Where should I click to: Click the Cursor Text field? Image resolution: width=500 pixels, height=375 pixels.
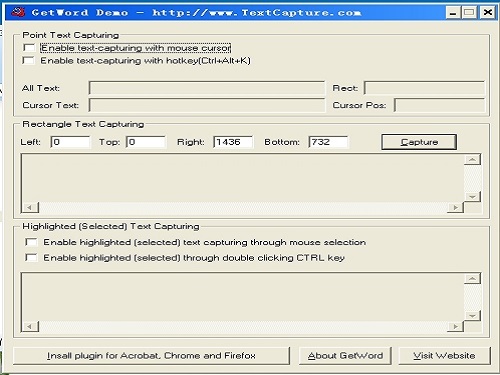tap(207, 105)
